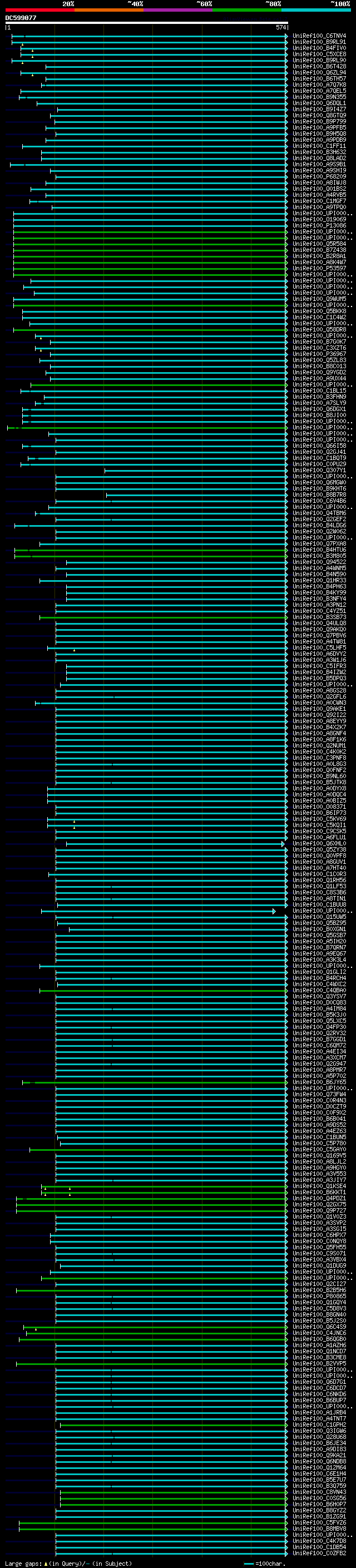Click hit label UniRef100_C3PNF8
This screenshot has height=1568, width=356.
(319, 759)
